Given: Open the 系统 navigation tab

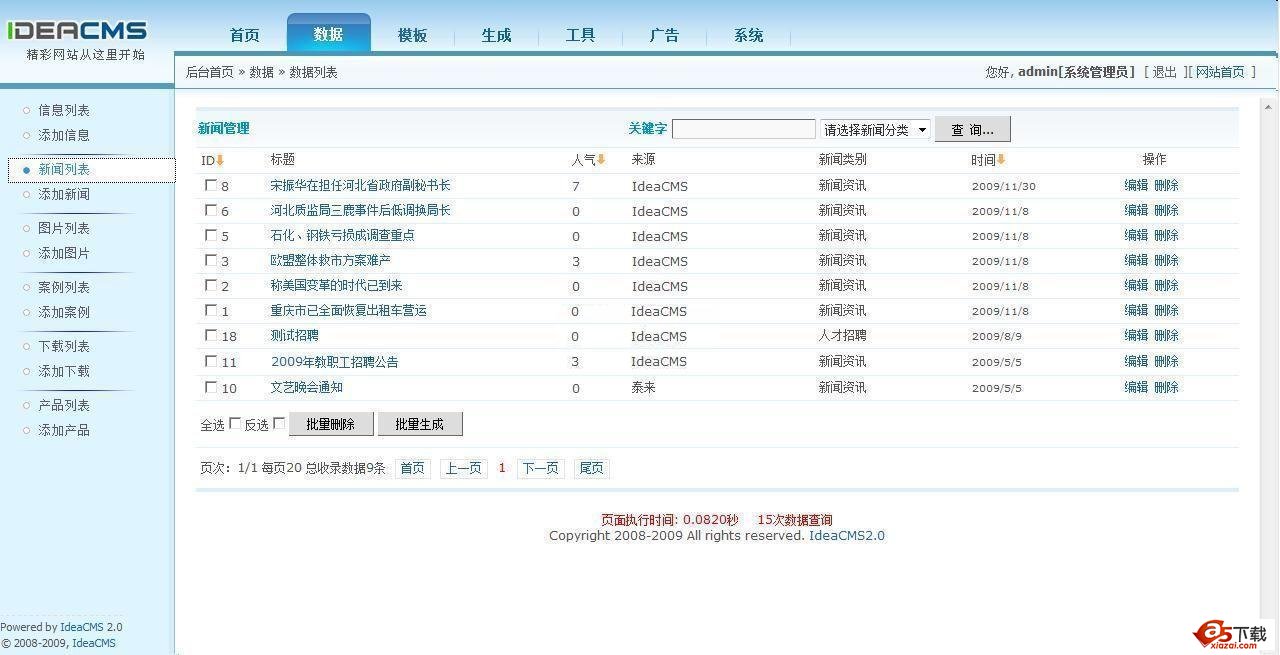Looking at the screenshot, I should point(748,35).
